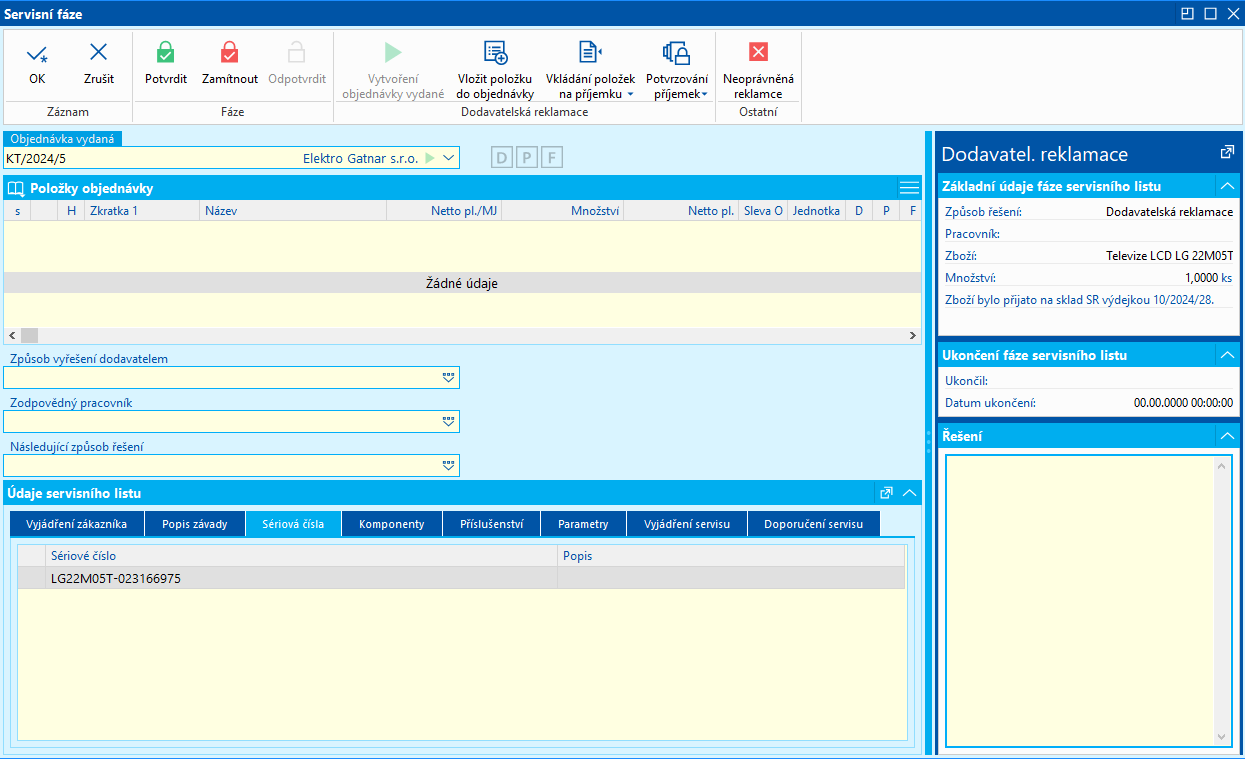Open Vkládání položek na příjemku dropdown
The height and width of the screenshot is (759, 1245).
point(630,94)
